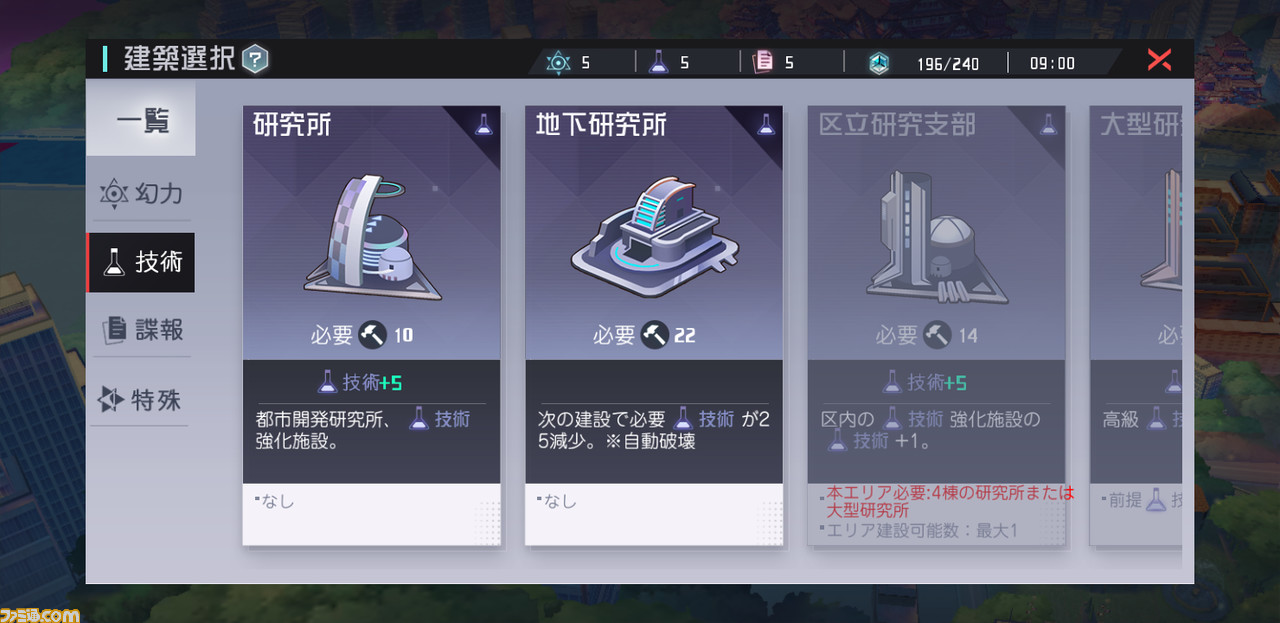Viewport: 1280px width, 623px height.
Task: Choose the 地下研究所 building image
Action: click(x=654, y=238)
